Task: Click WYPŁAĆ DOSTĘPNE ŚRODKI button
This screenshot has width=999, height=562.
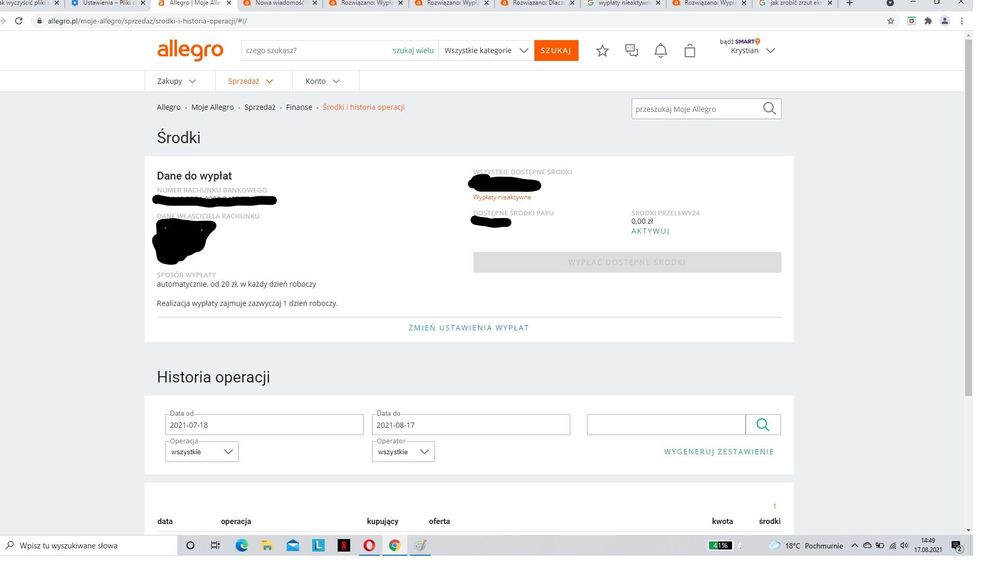Action: (x=627, y=262)
